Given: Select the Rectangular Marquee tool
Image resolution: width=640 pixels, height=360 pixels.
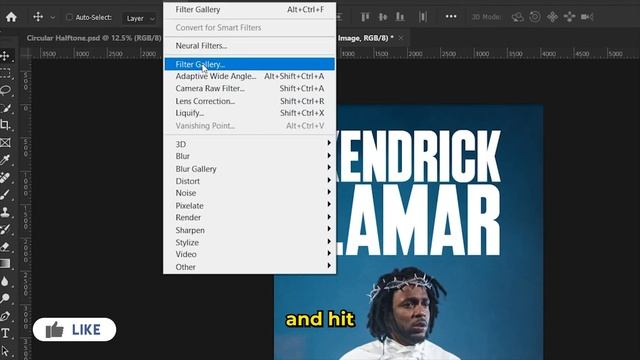Looking at the screenshot, I should [x=5, y=73].
